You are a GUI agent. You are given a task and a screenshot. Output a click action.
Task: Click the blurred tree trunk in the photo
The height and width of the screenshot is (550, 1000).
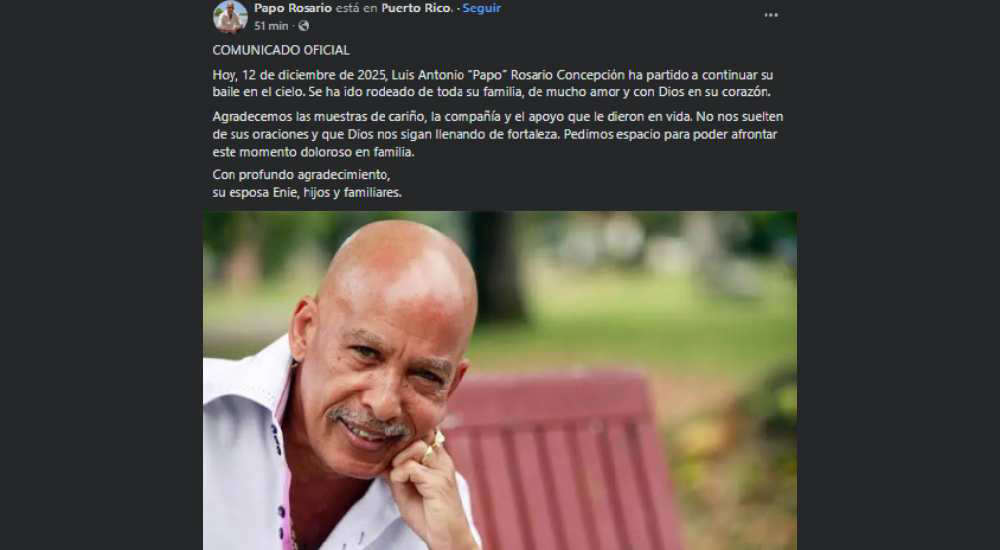pyautogui.click(x=496, y=268)
